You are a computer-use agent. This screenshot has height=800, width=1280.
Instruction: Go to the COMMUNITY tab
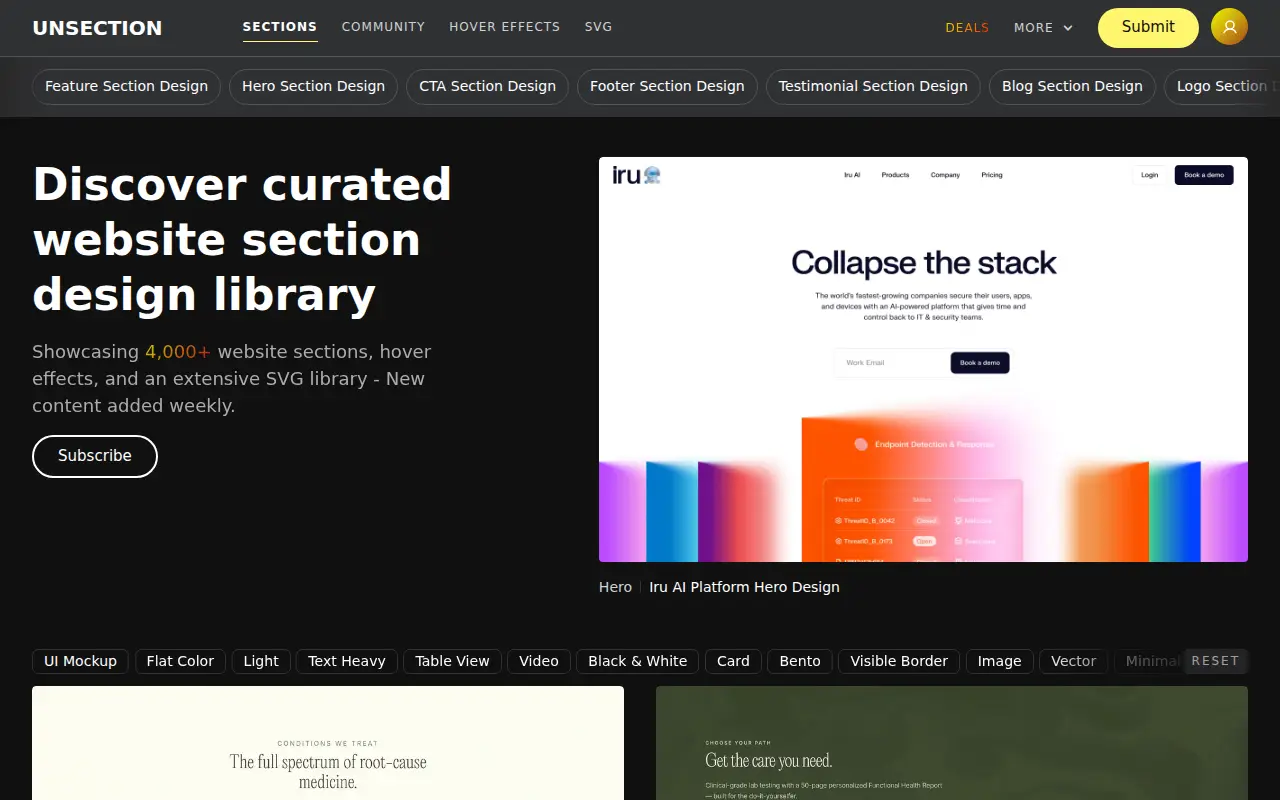[x=383, y=27]
